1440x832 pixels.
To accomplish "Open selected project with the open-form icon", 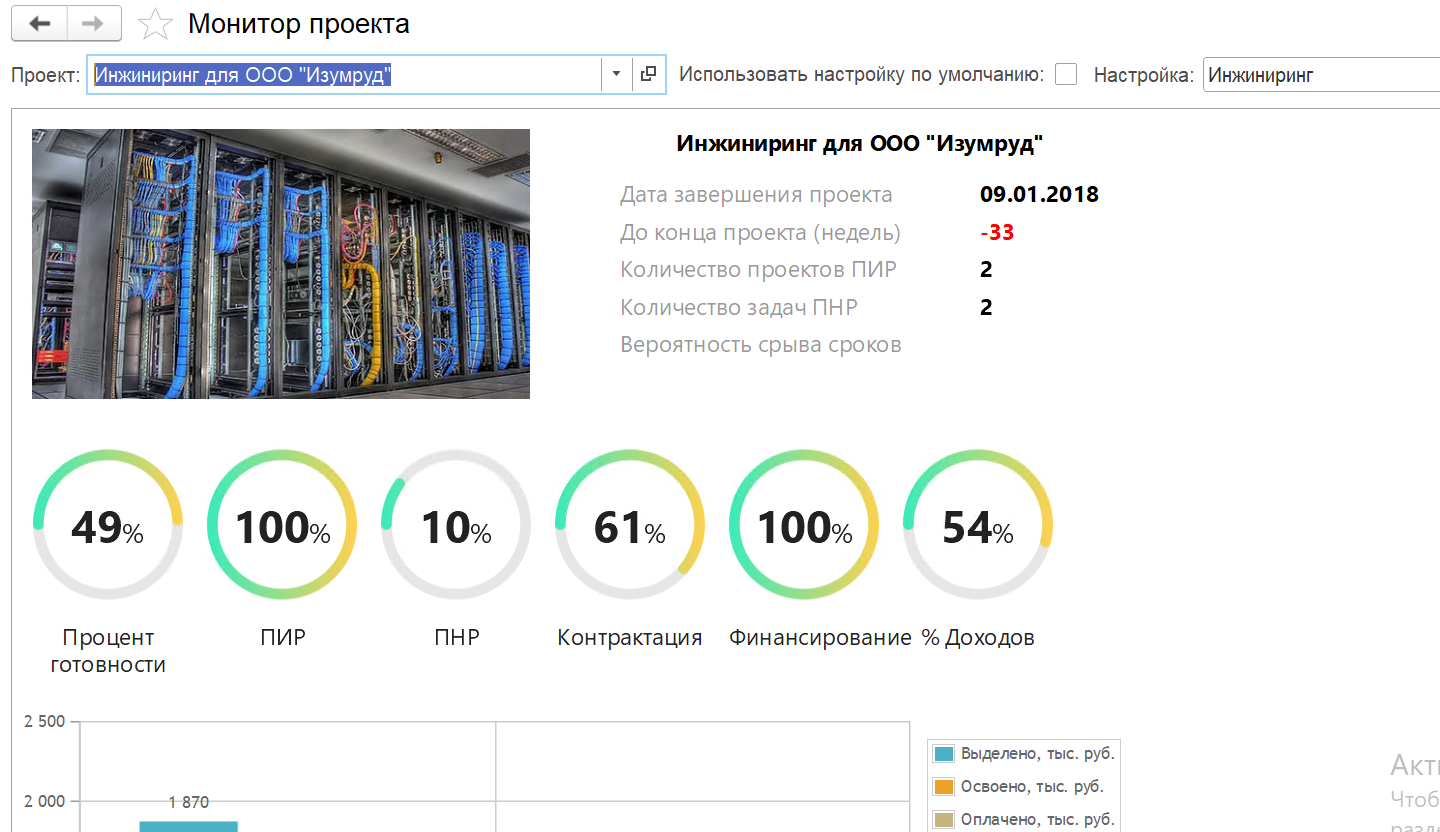I will pos(649,74).
